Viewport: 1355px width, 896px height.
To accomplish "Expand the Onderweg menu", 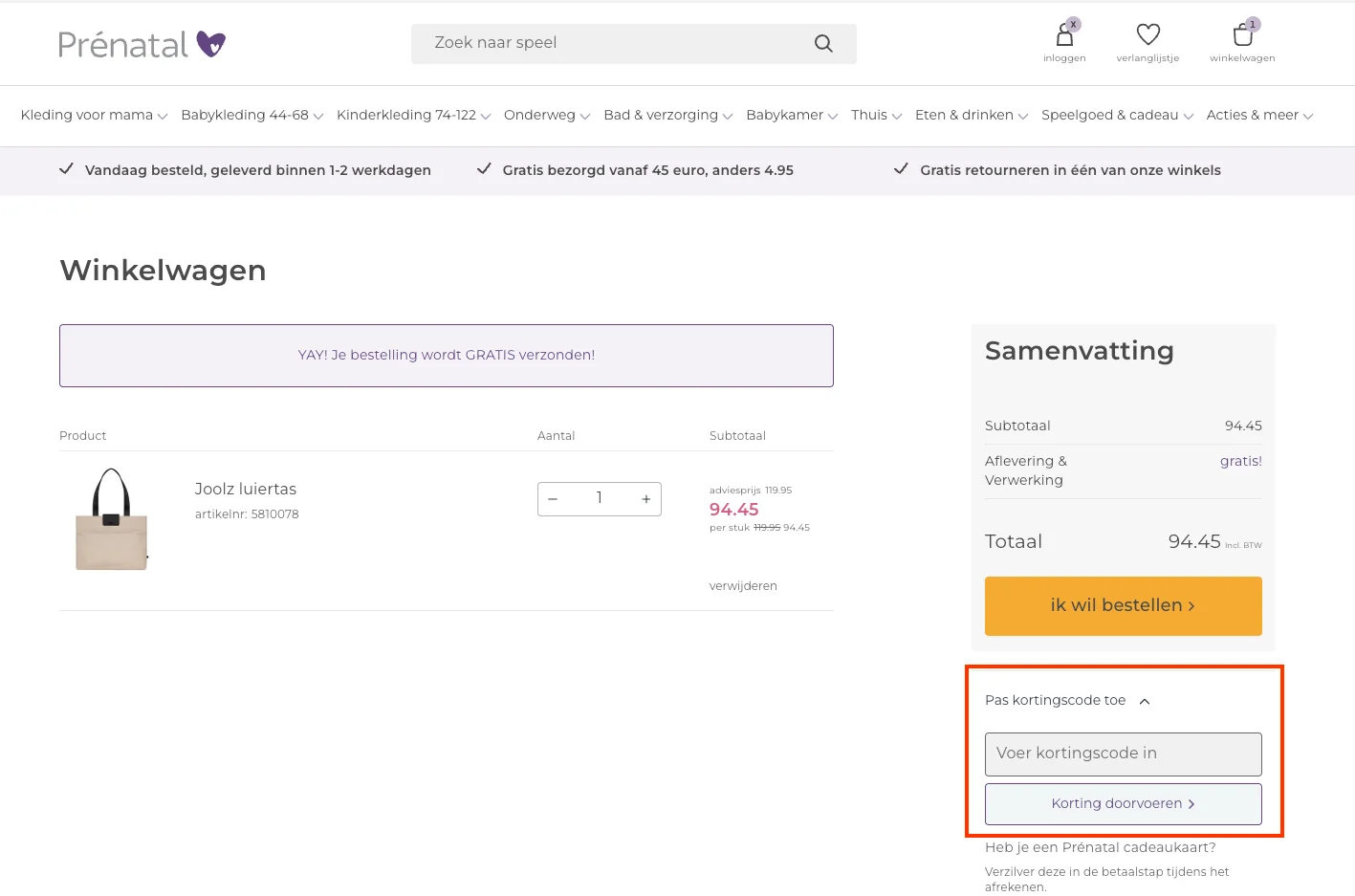I will (x=547, y=116).
